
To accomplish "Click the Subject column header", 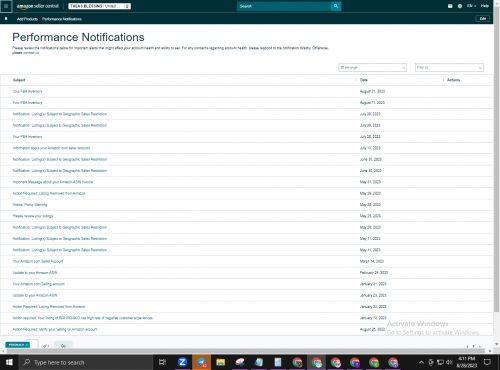I will tap(19, 80).
